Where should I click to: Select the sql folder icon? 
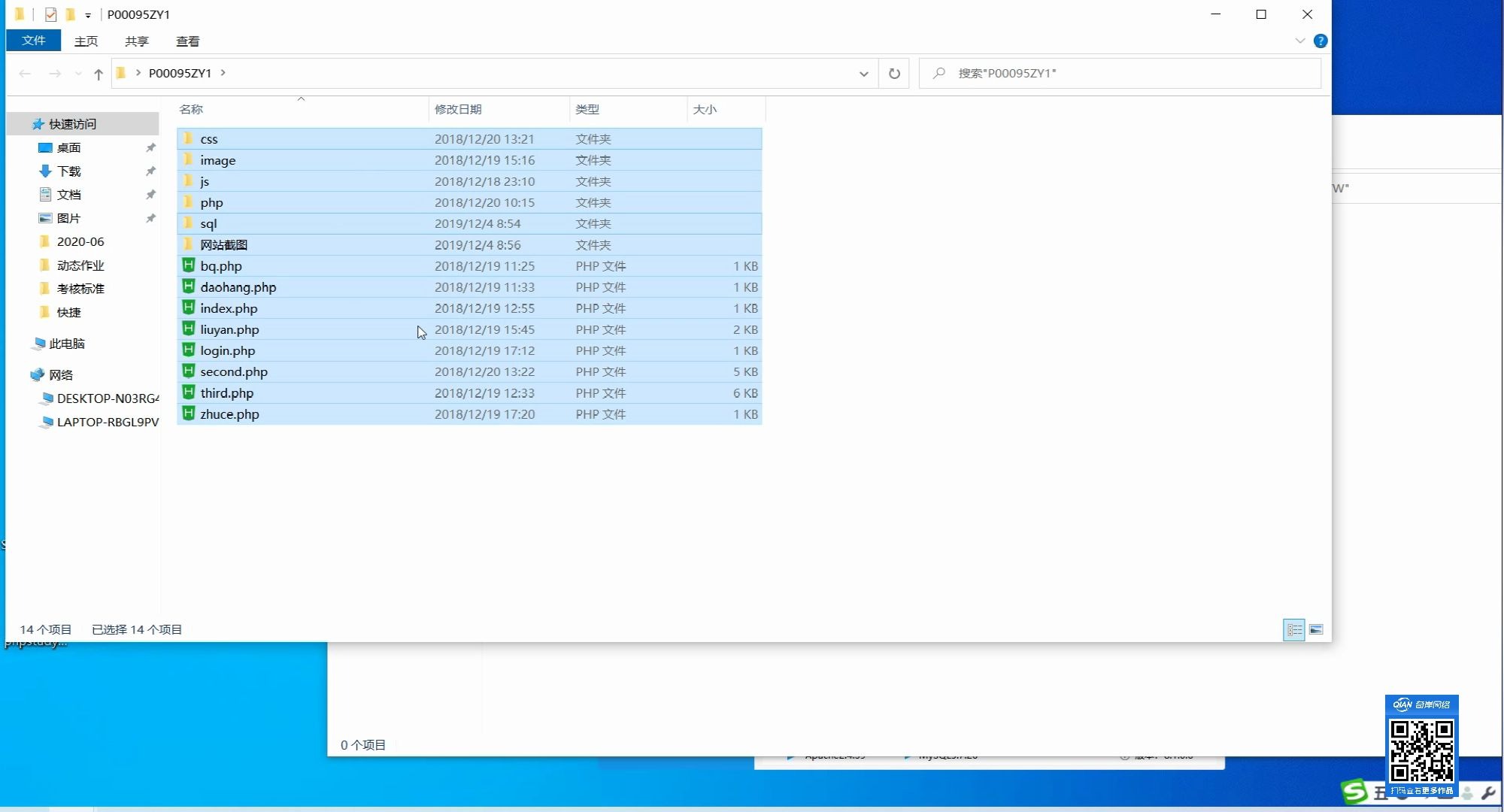(189, 223)
